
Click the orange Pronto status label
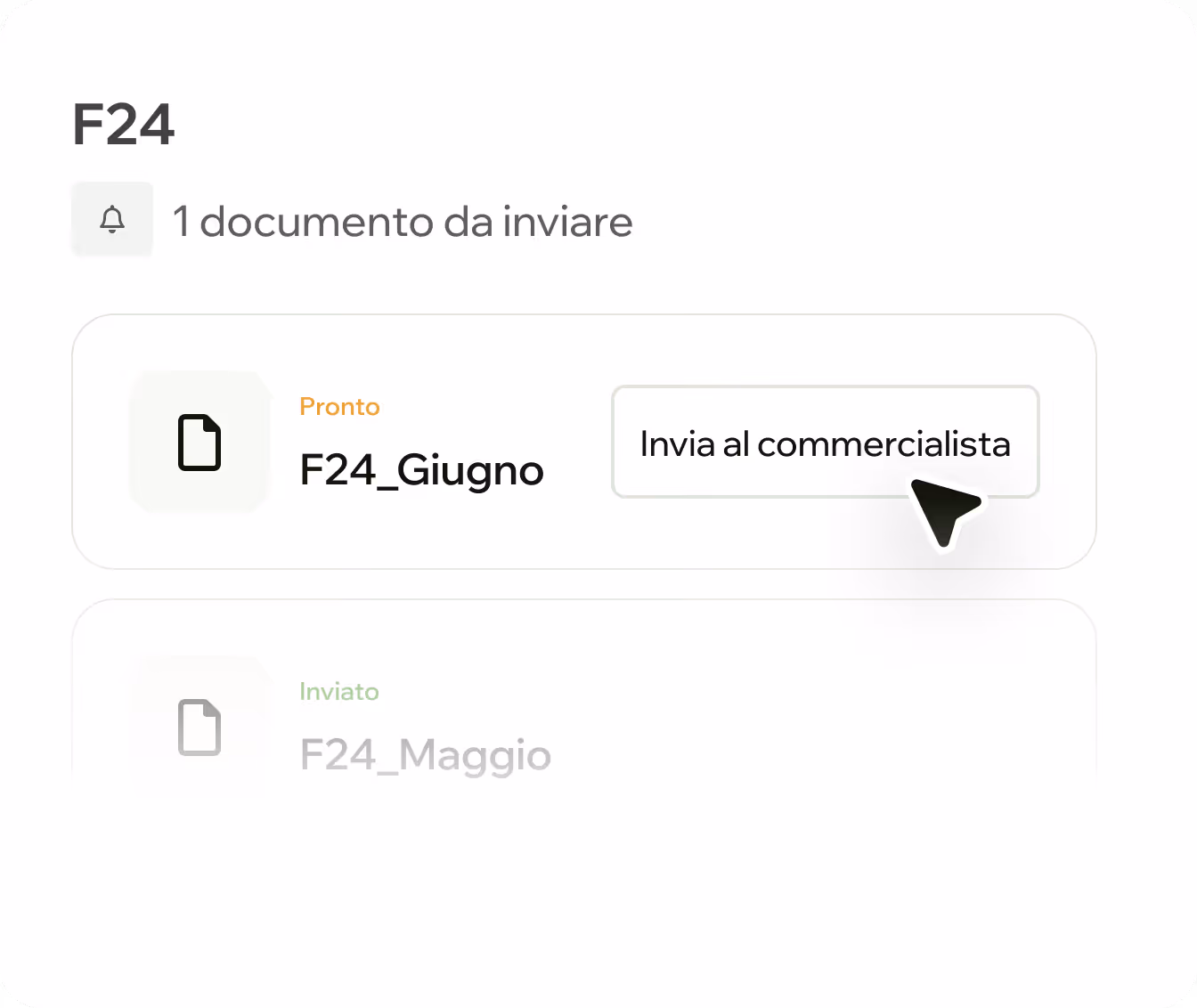339,407
